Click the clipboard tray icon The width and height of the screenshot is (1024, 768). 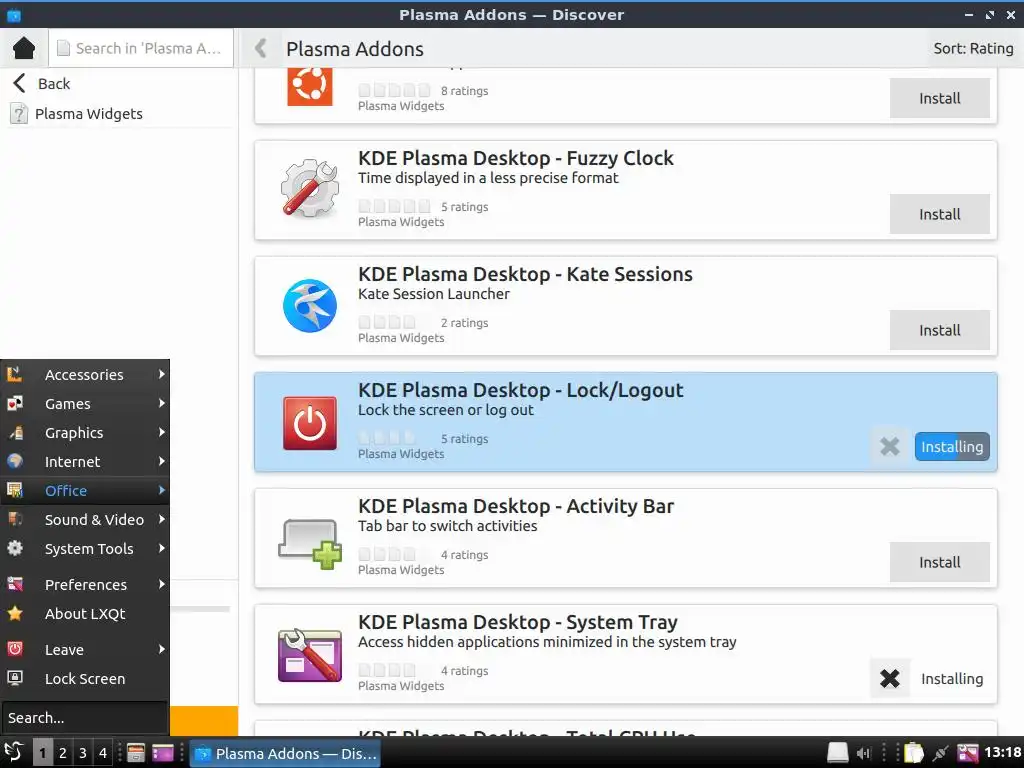coord(913,753)
